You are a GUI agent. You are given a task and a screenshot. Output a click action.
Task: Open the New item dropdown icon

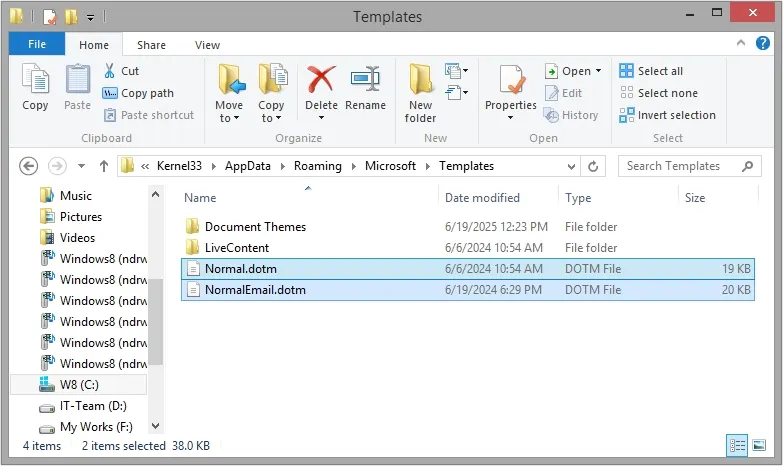point(456,71)
